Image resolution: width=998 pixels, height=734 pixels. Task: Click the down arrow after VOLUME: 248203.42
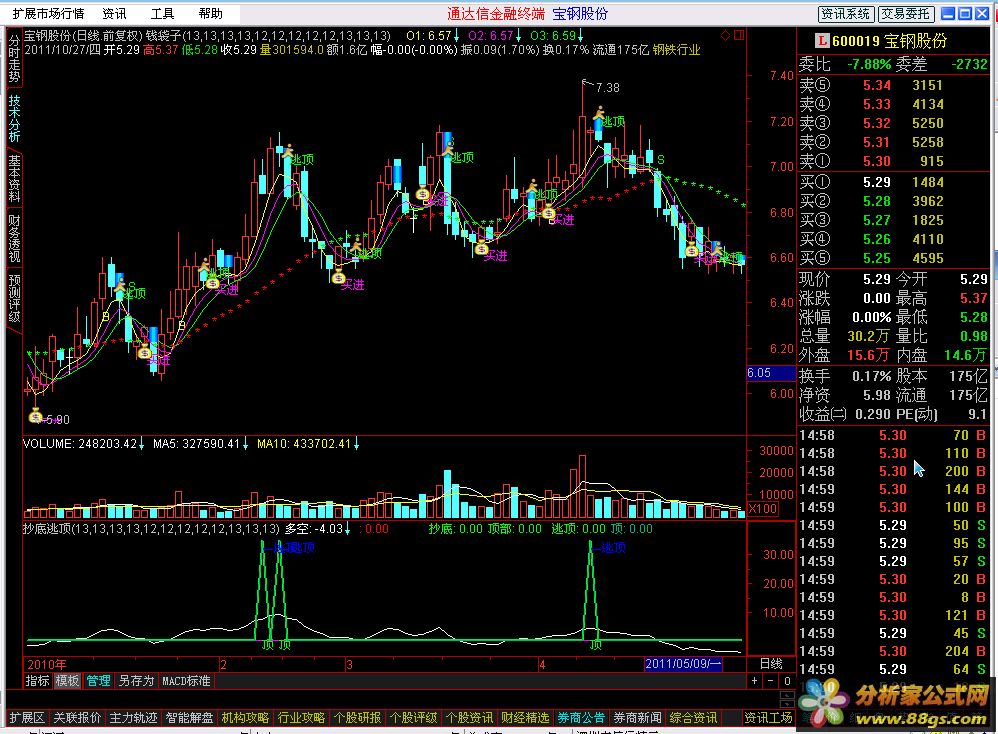(142, 444)
